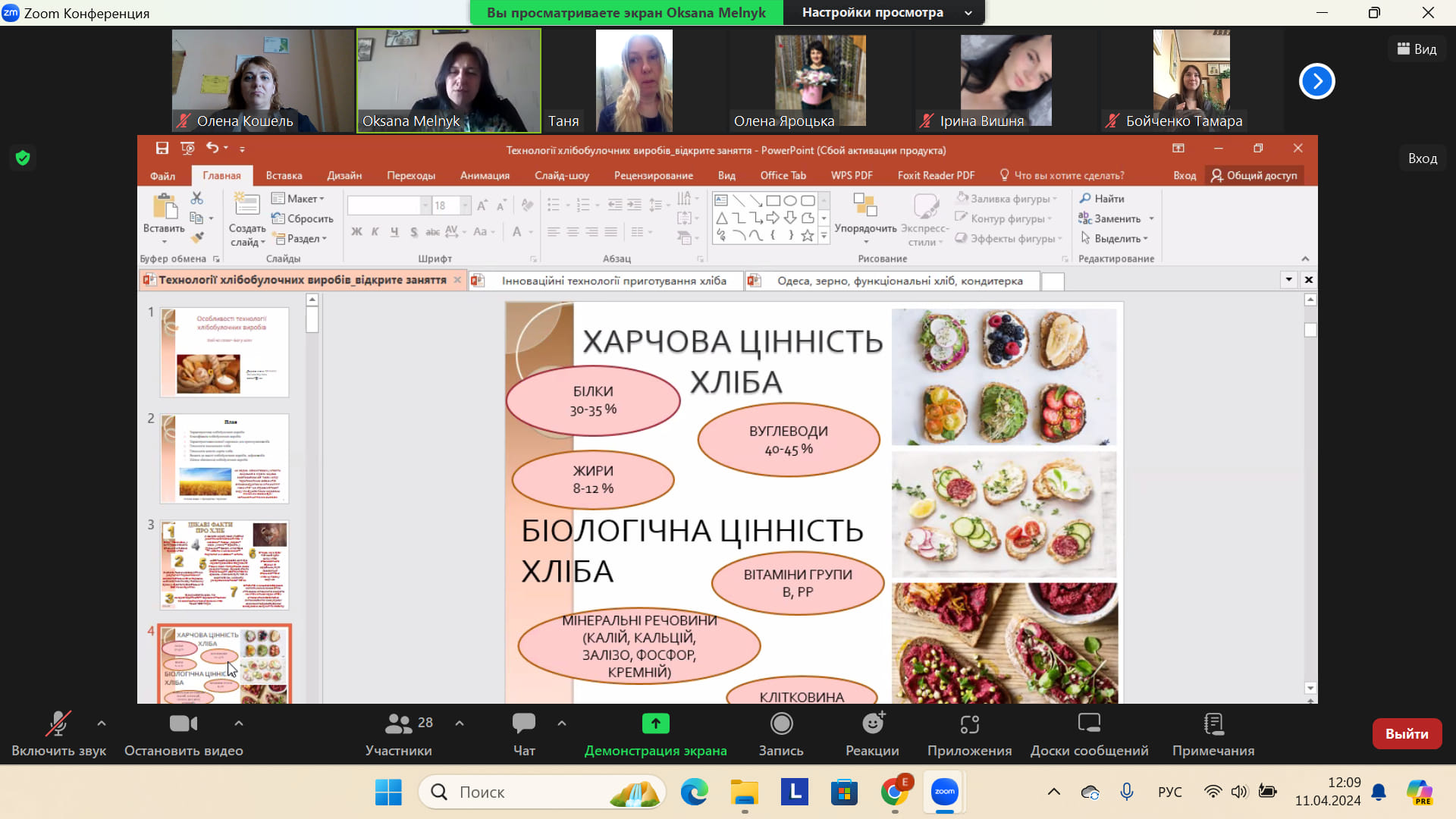Viewport: 1456px width, 819px height.
Task: Expand video options arrow beside camera
Action: coord(239,723)
